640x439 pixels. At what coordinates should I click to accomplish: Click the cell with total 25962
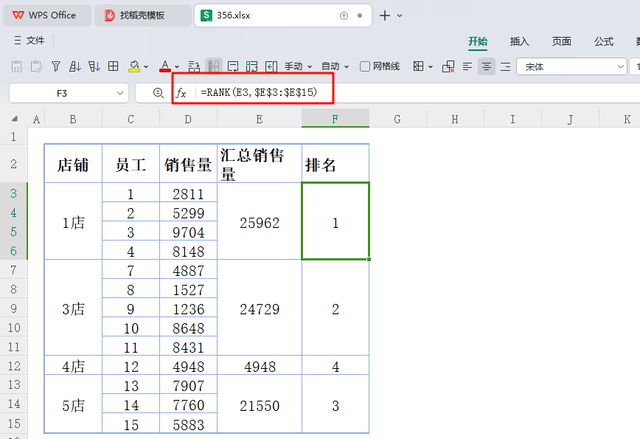coord(259,222)
